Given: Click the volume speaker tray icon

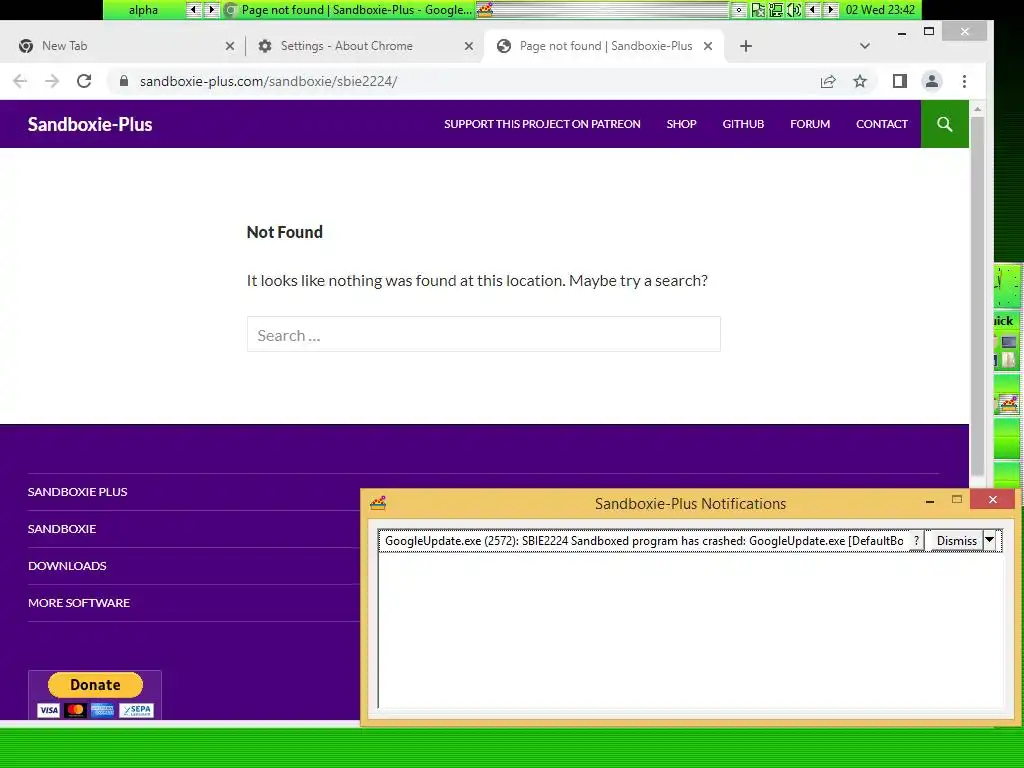Looking at the screenshot, I should click(x=794, y=10).
